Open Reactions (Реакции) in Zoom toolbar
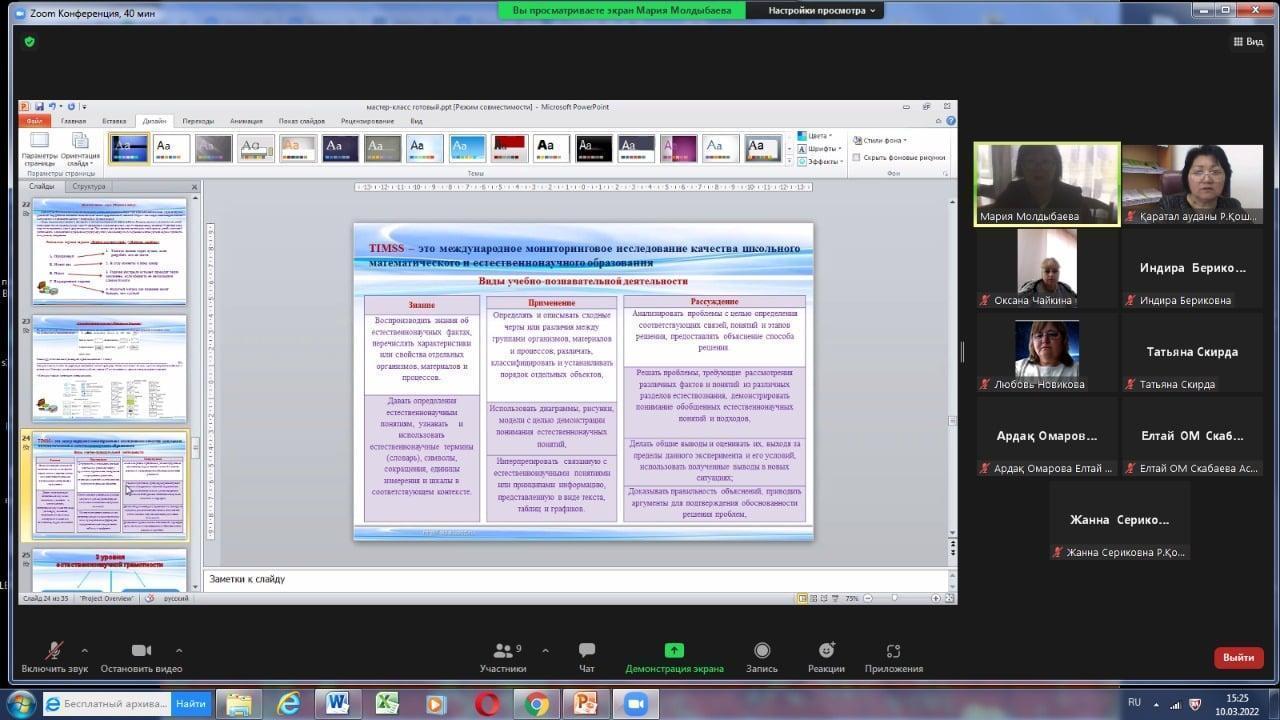Image resolution: width=1280 pixels, height=720 pixels. 826,651
